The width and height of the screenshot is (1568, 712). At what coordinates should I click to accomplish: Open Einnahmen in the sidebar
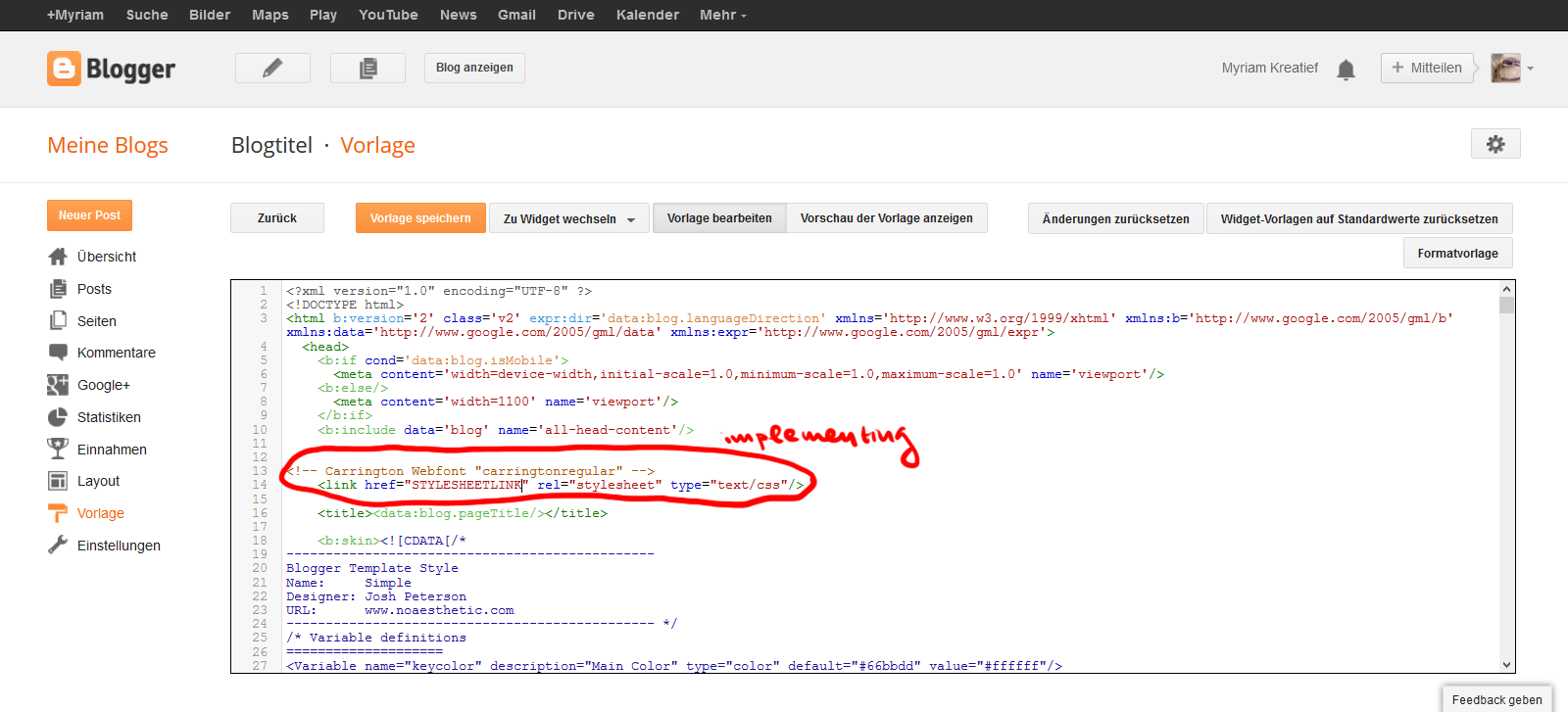pos(112,450)
